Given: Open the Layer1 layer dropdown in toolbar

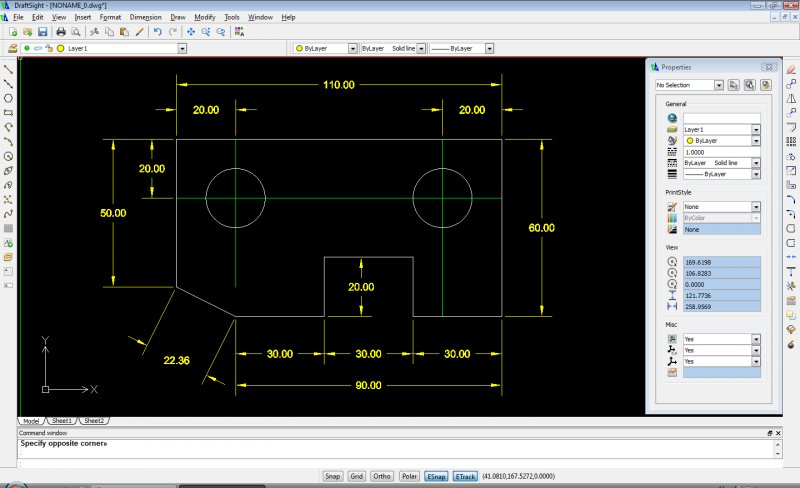Looking at the screenshot, I should click(182, 48).
